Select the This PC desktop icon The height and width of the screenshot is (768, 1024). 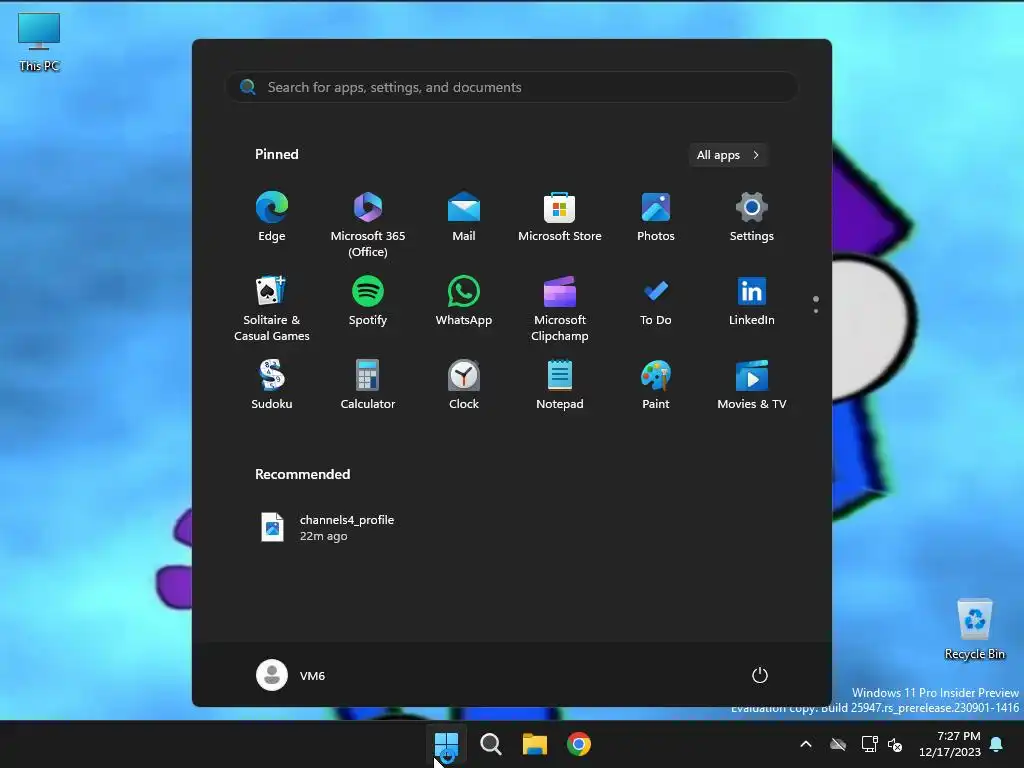[x=39, y=42]
